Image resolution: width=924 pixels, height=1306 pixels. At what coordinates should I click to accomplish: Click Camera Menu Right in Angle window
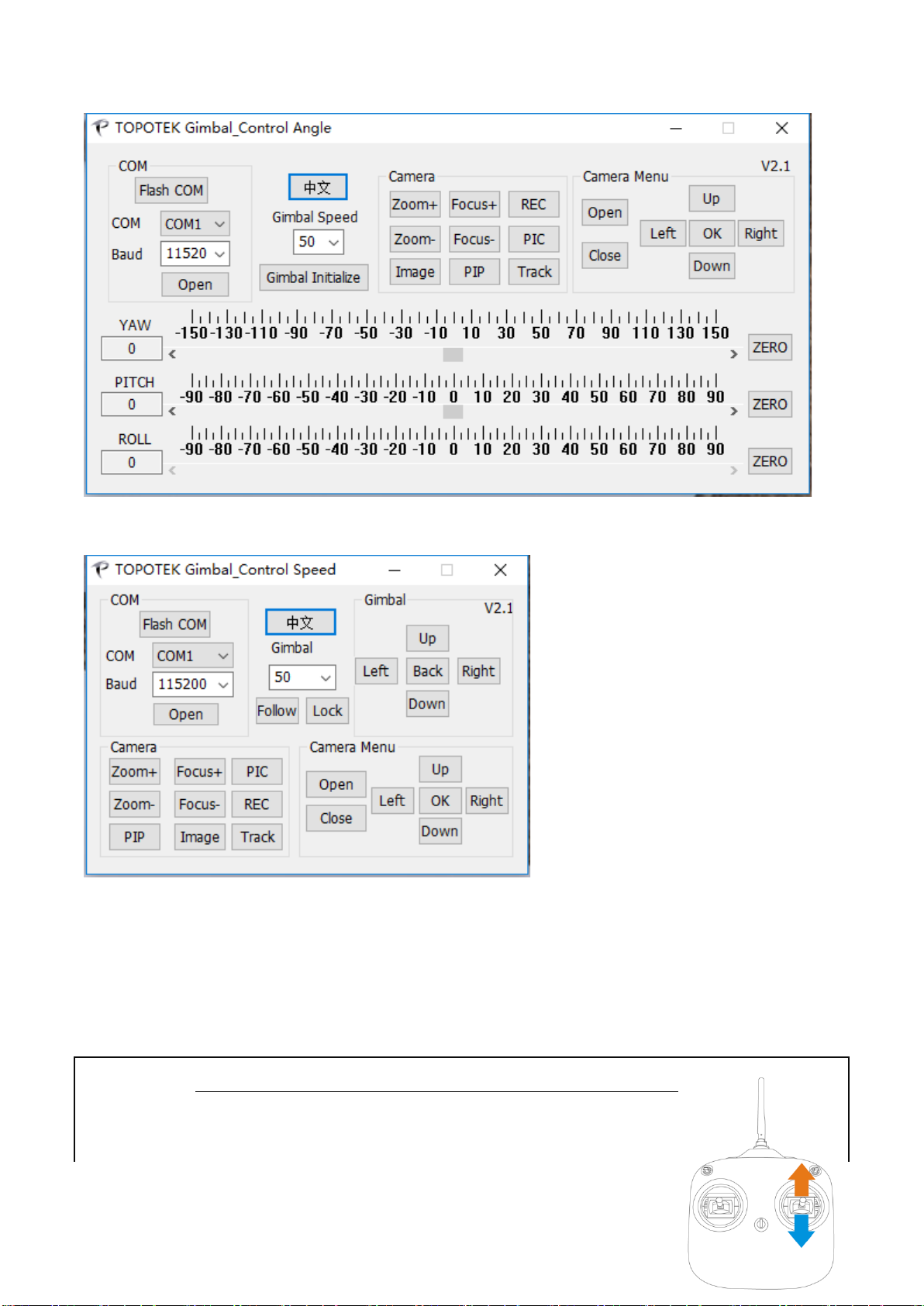click(x=760, y=233)
